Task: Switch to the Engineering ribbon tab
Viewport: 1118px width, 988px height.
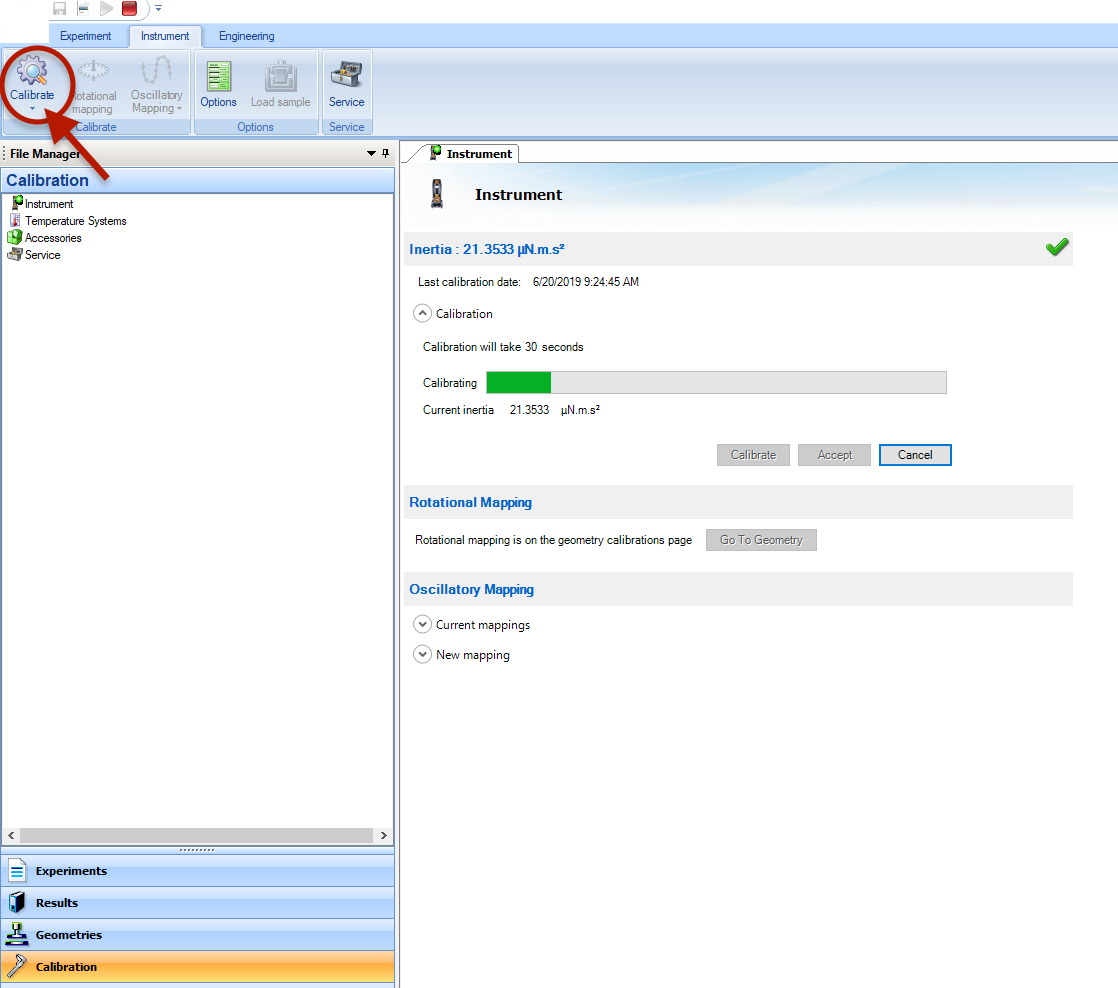Action: click(247, 36)
